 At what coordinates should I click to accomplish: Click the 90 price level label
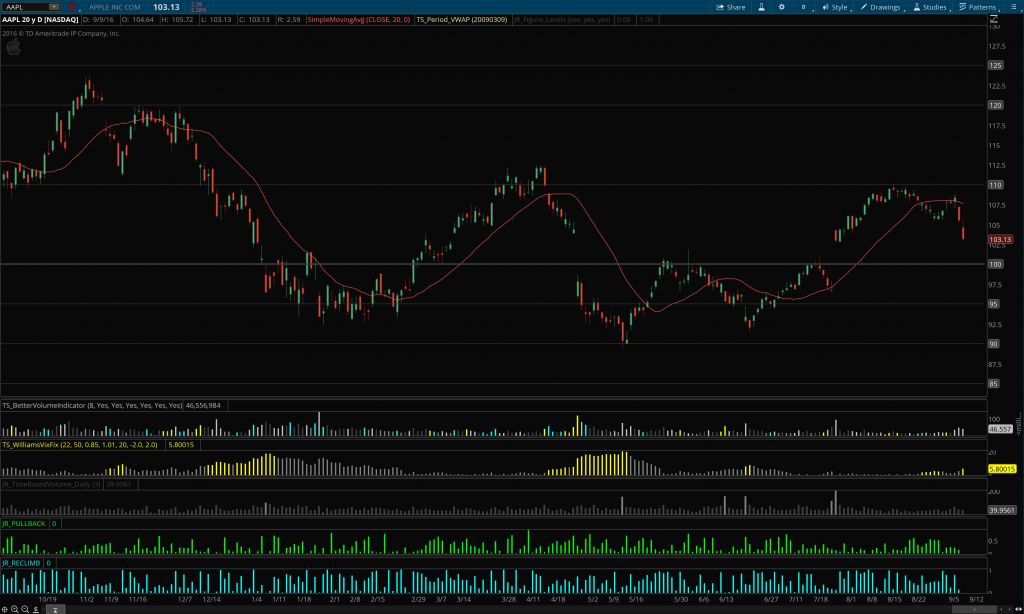click(x=993, y=344)
